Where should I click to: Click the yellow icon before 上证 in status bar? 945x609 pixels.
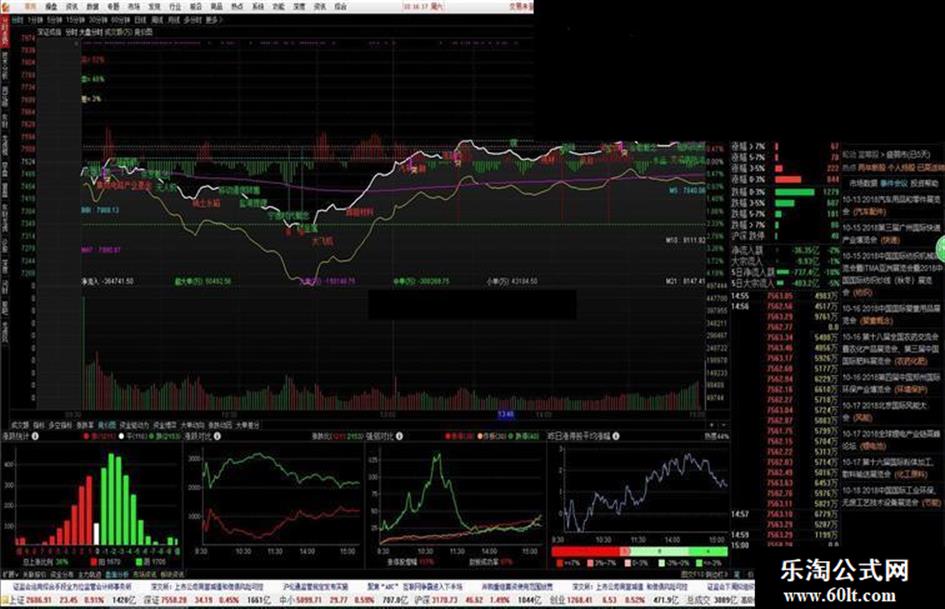point(5,600)
